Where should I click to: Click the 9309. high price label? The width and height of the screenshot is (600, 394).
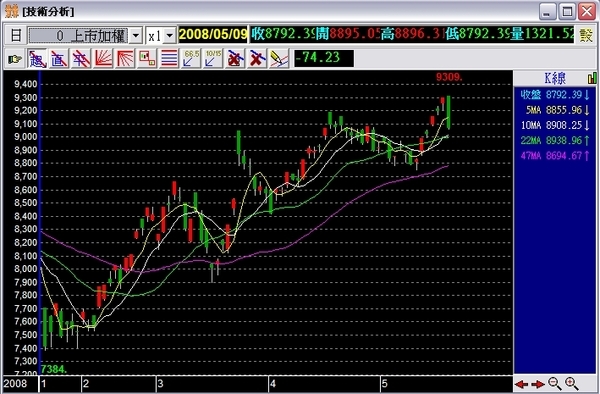(449, 77)
